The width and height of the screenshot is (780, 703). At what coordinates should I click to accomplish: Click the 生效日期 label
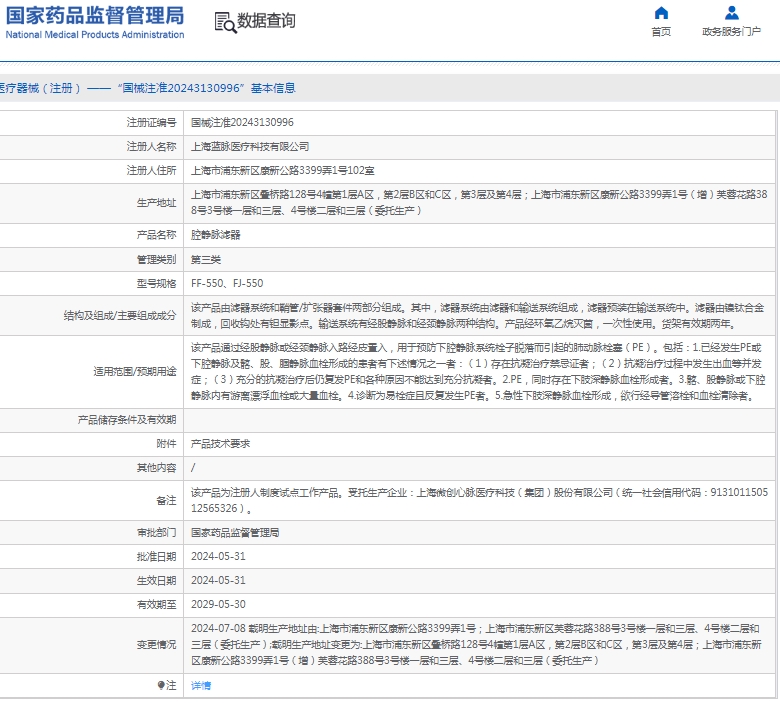click(x=156, y=580)
